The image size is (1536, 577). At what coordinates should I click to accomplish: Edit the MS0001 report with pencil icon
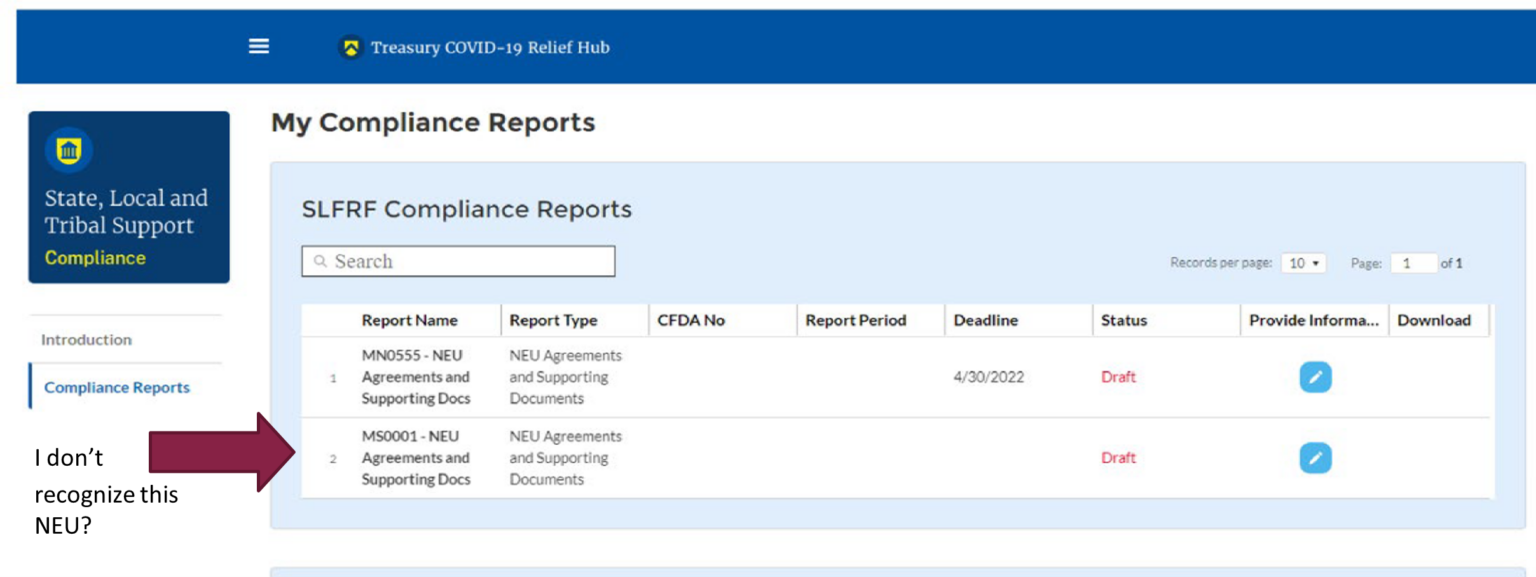[1315, 458]
